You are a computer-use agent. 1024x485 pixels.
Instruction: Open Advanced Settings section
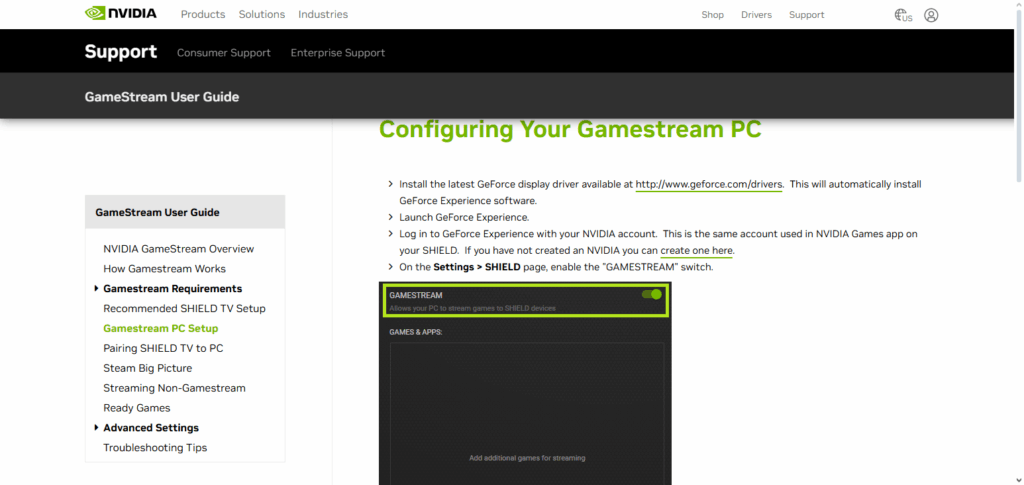[151, 428]
